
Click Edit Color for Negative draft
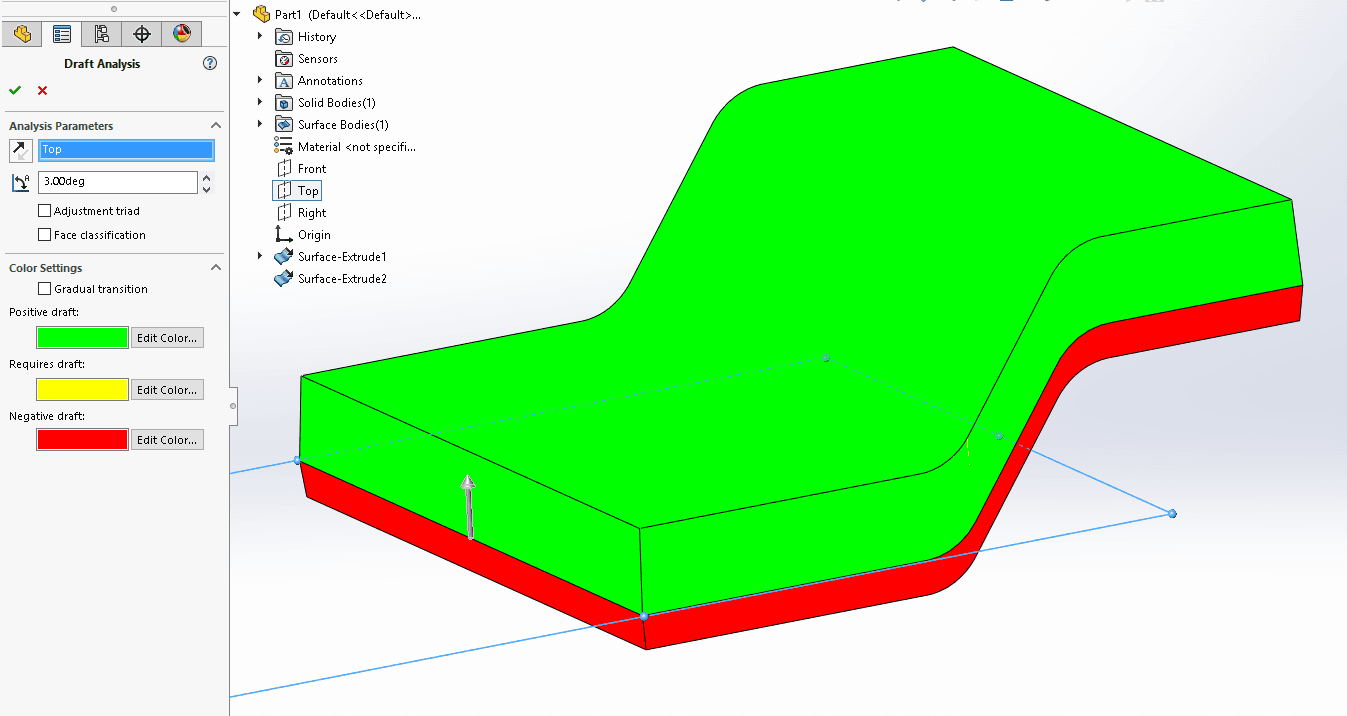pos(167,440)
